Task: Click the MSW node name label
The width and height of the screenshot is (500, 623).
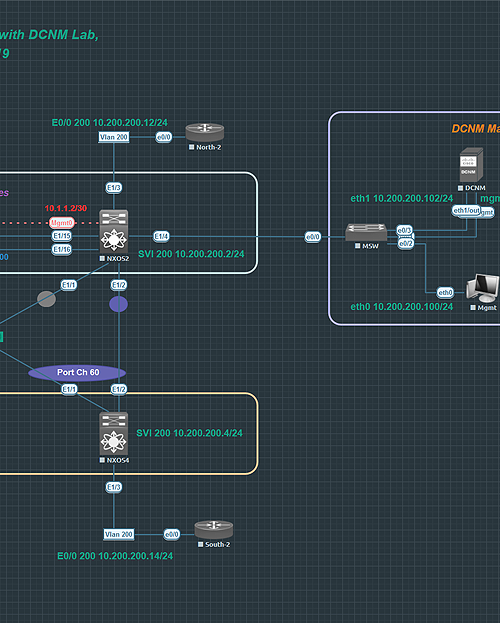Action: click(x=370, y=246)
